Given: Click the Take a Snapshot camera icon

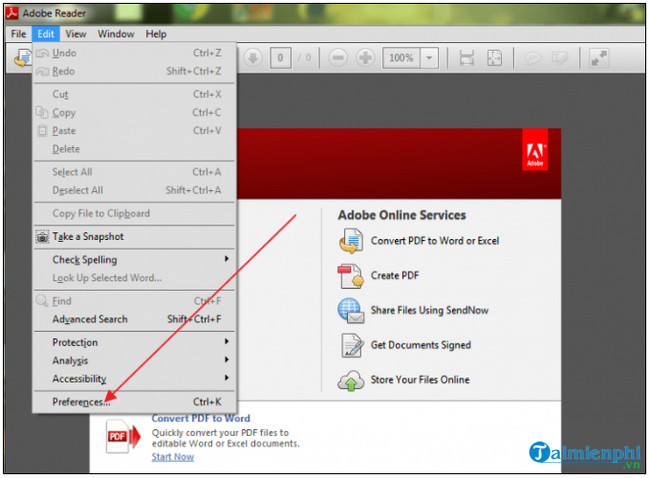Looking at the screenshot, I should pyautogui.click(x=42, y=237).
